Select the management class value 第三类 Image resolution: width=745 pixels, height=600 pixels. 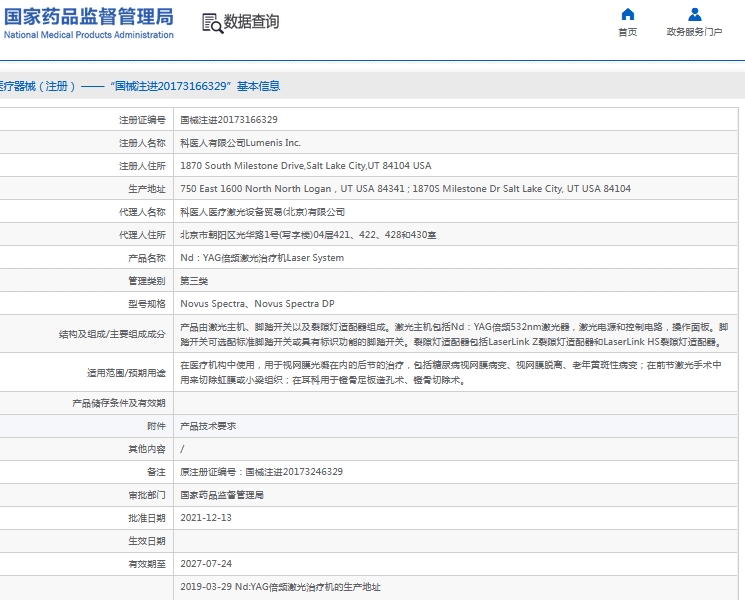click(194, 281)
